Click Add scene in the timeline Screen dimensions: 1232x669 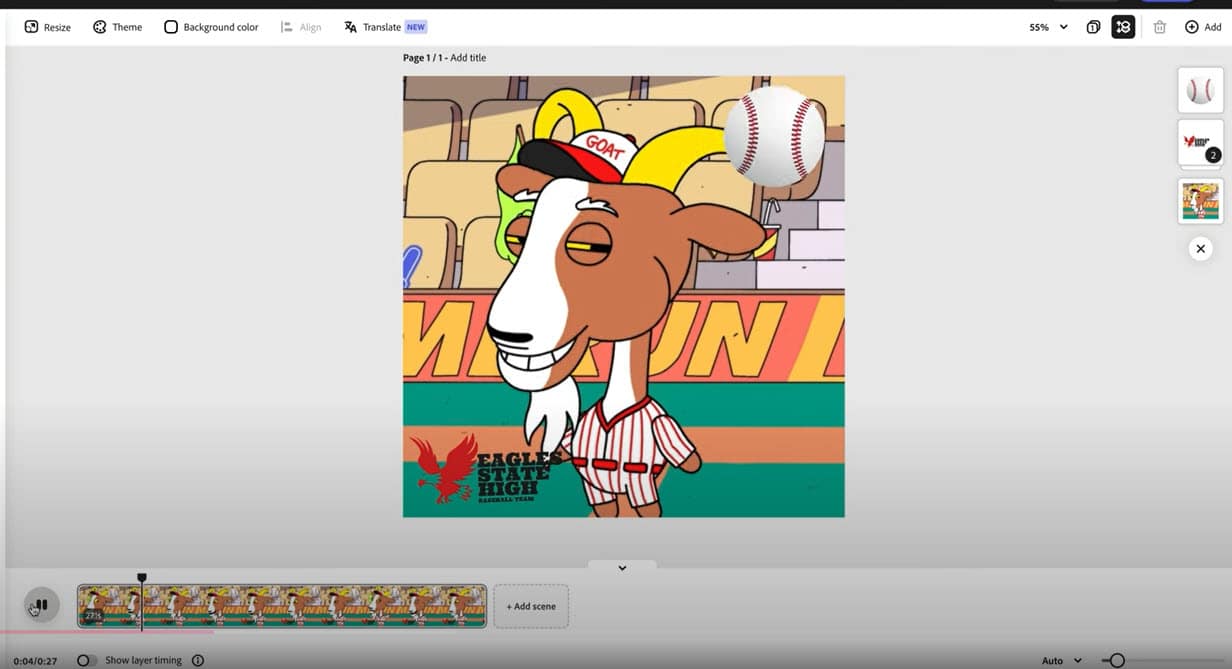pos(531,606)
